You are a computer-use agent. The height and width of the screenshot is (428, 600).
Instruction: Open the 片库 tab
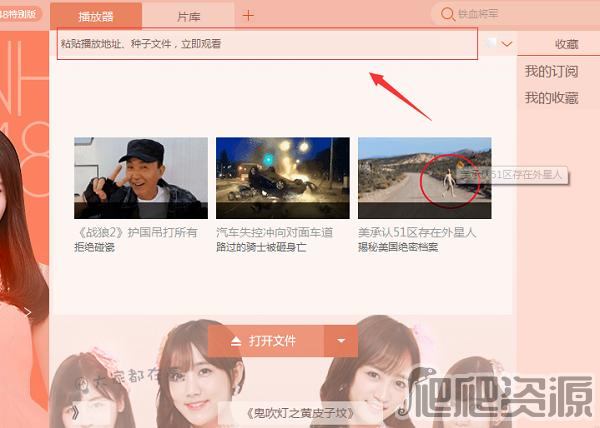point(188,16)
